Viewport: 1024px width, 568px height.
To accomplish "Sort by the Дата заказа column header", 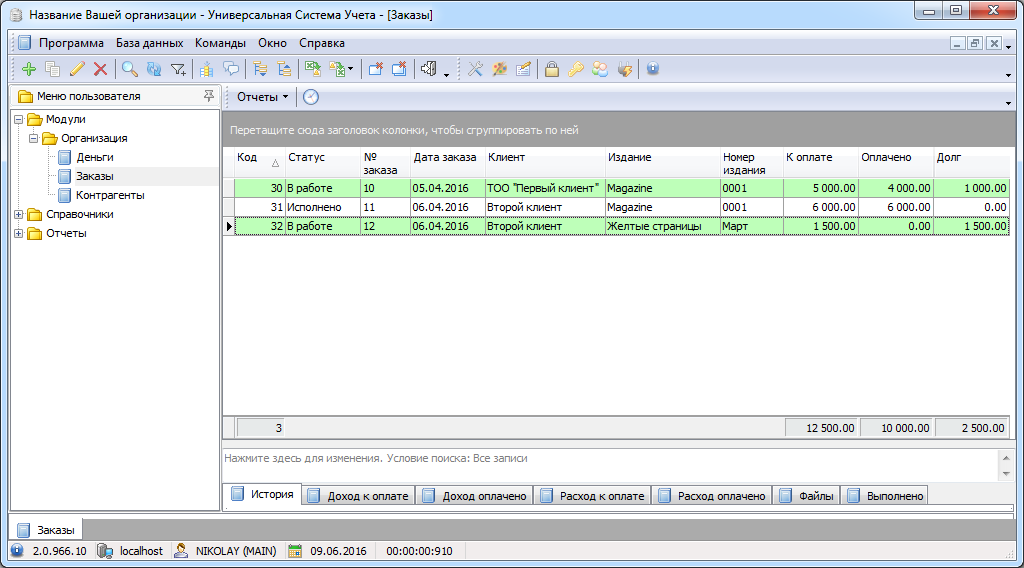I will pos(447,163).
